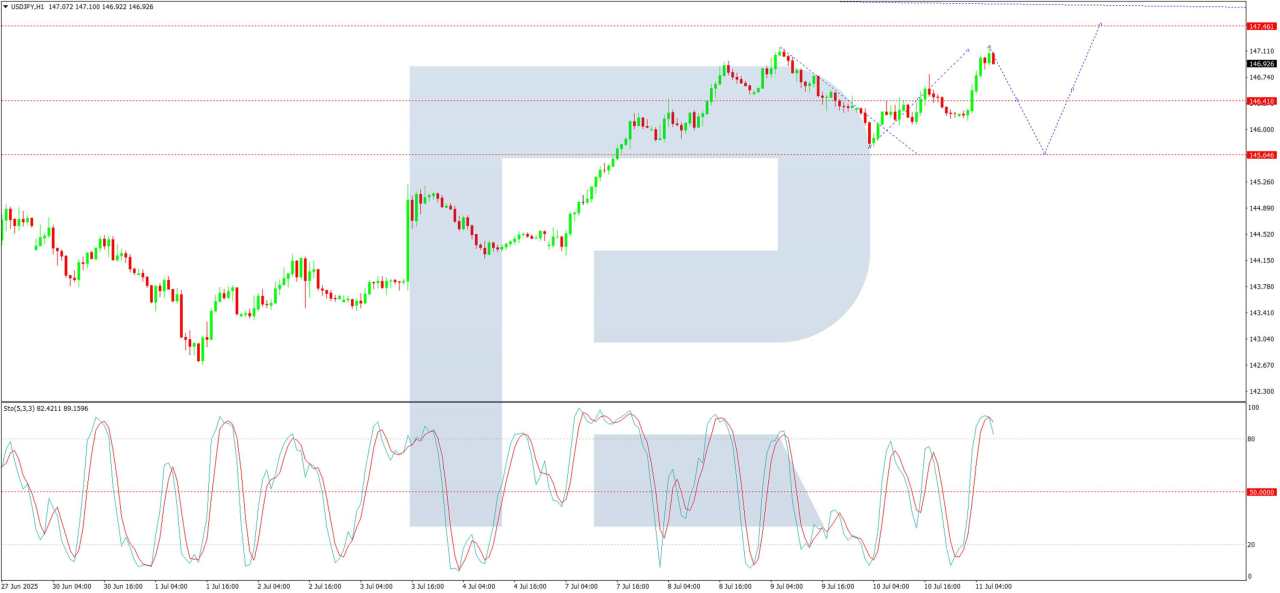1280x593 pixels.
Task: Select the USDJPY,H1 symbol title text
Action: (27, 7)
